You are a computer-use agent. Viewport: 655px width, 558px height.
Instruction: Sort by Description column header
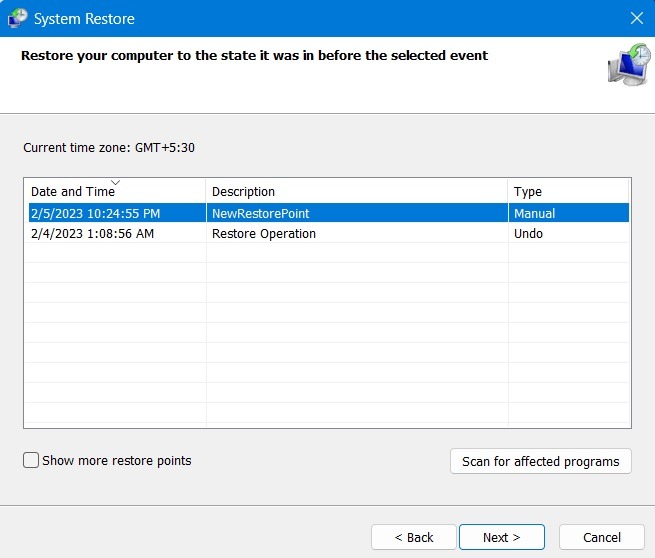[x=357, y=191]
